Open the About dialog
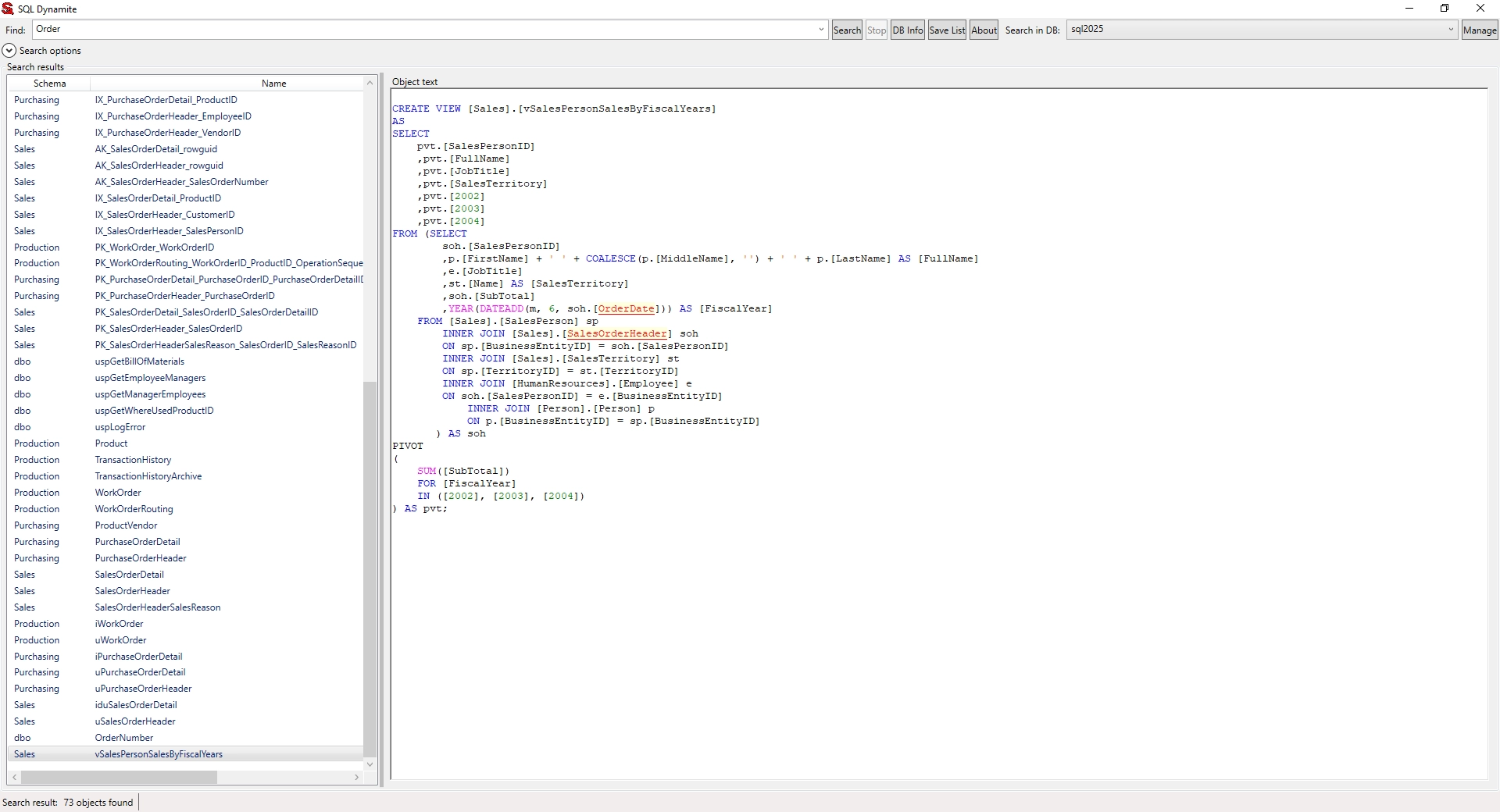This screenshot has width=1500, height=812. pos(984,30)
